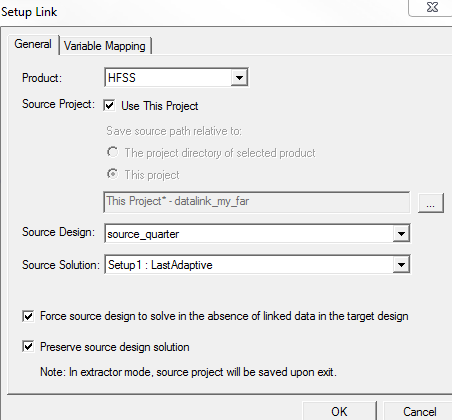Confirm the link setup with OK

pos(339,411)
